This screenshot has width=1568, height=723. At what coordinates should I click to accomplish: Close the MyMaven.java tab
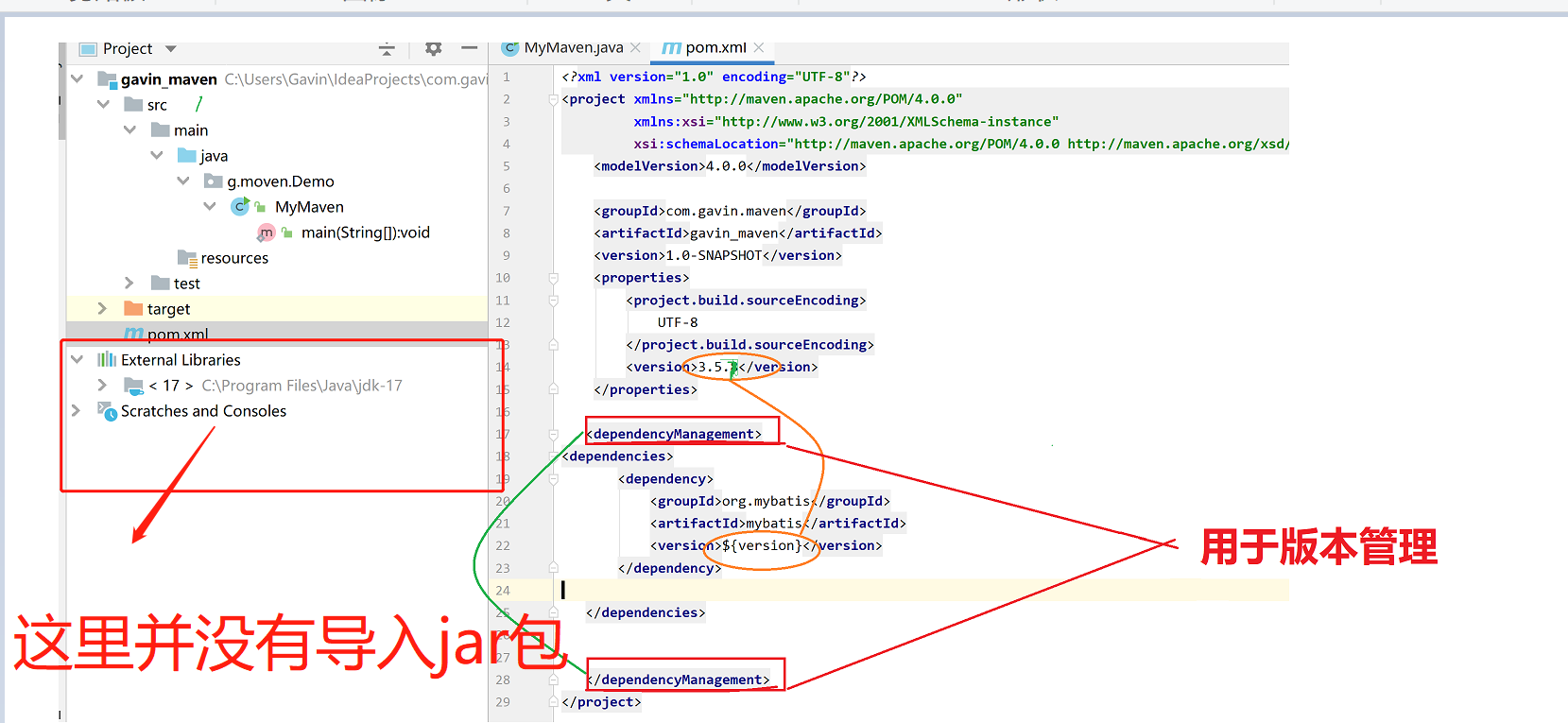click(635, 47)
